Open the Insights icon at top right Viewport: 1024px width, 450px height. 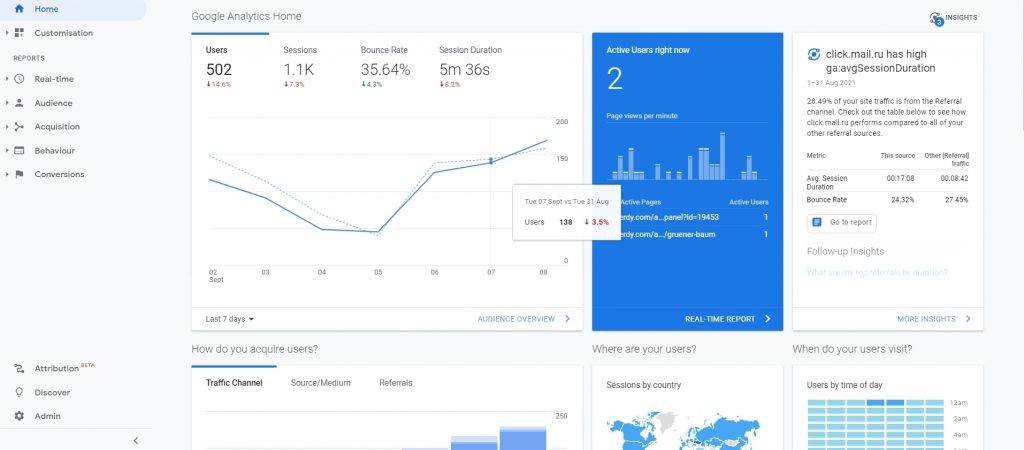click(936, 18)
